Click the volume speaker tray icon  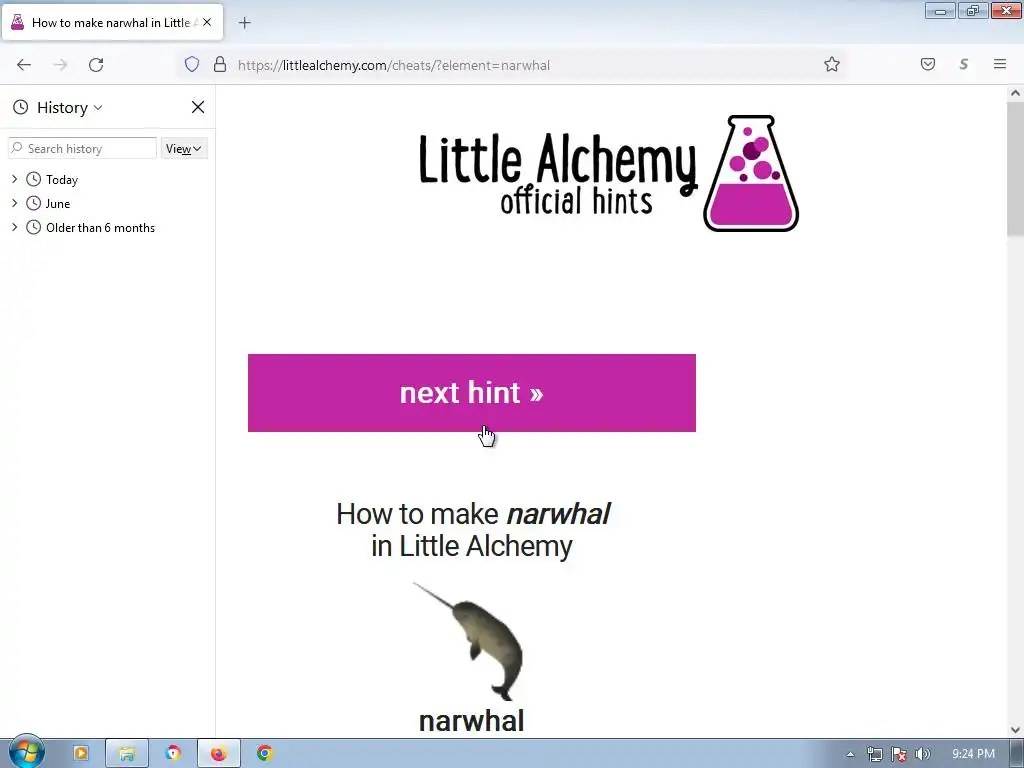923,754
